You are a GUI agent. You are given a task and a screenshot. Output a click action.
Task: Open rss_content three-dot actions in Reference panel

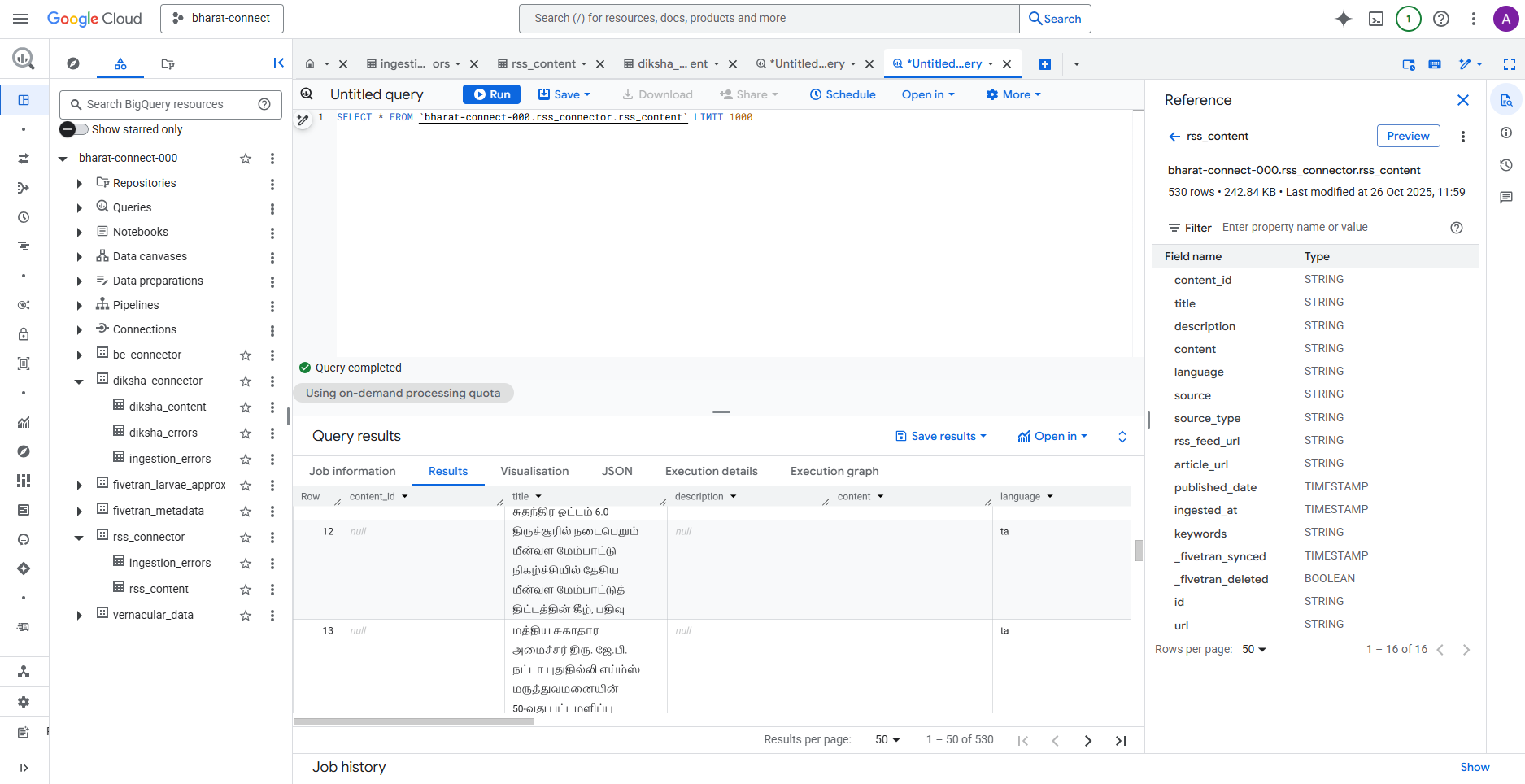(x=1463, y=137)
